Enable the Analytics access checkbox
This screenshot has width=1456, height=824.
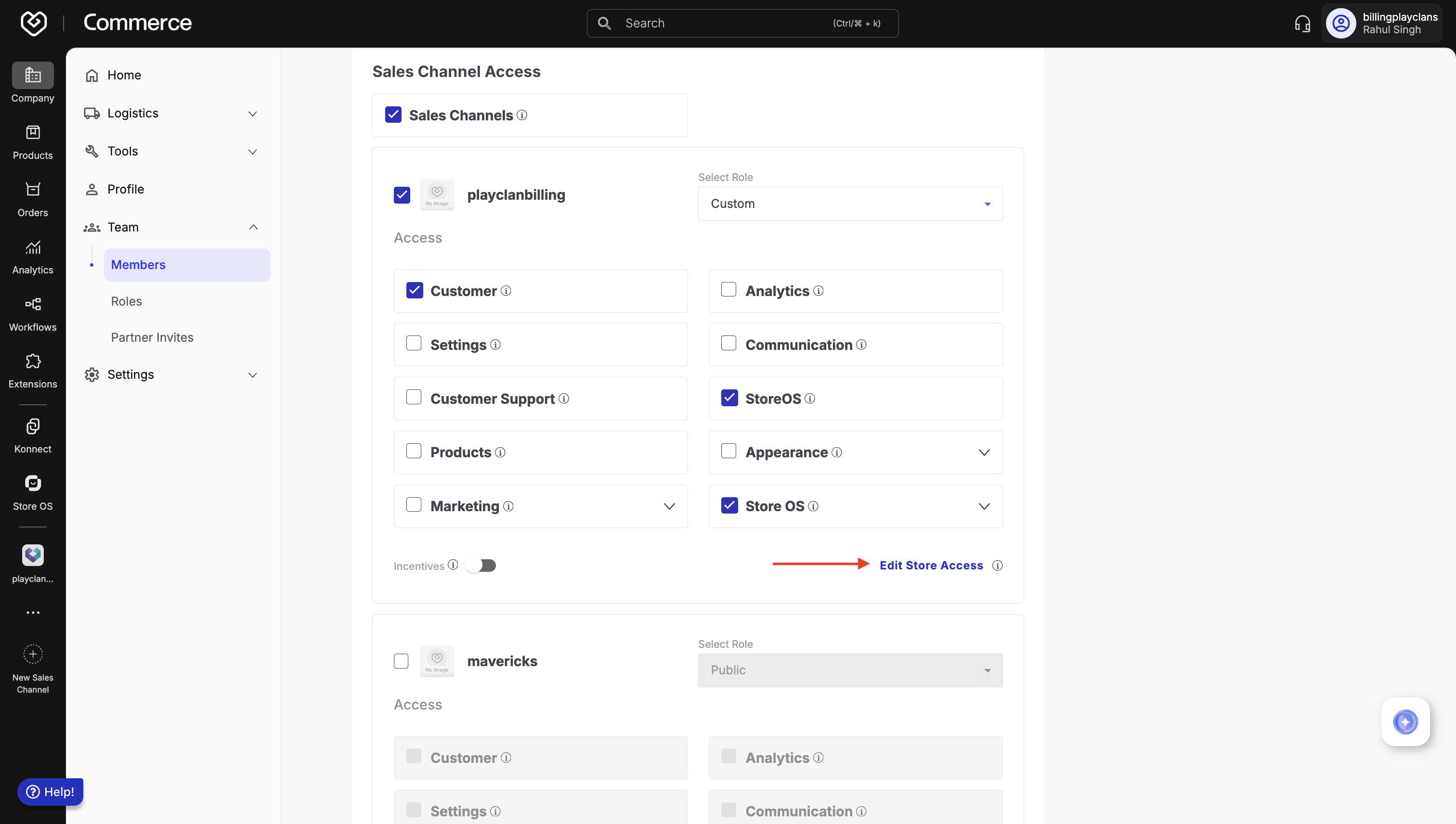tap(728, 290)
